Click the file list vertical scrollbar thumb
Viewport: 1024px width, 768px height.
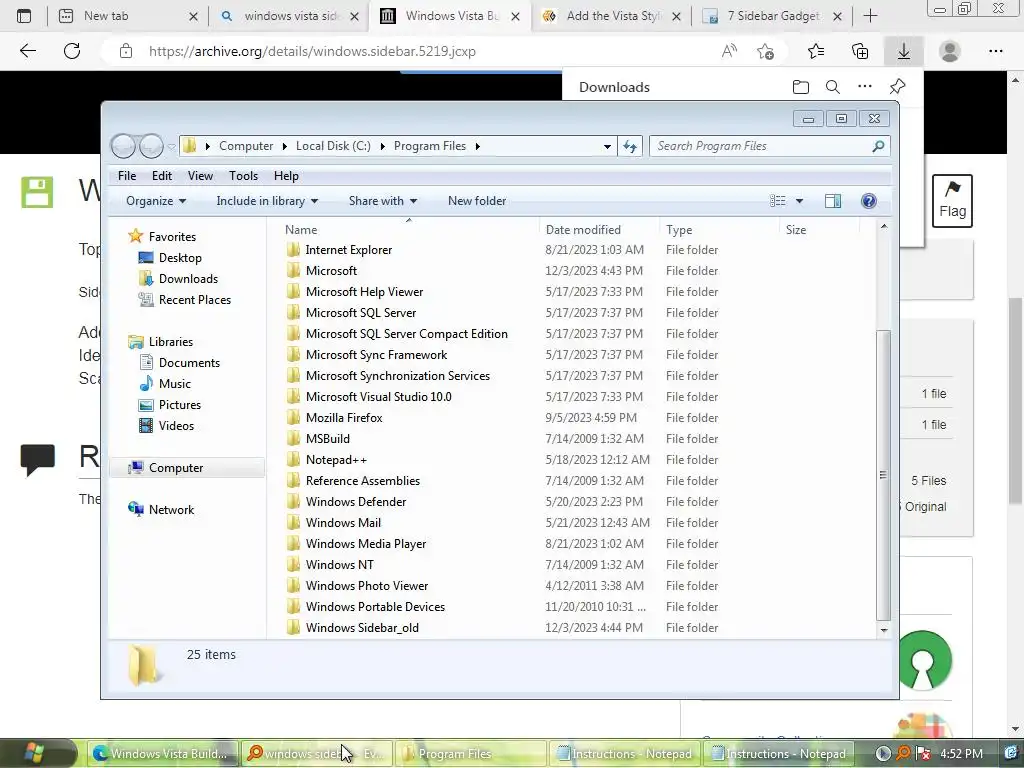click(x=883, y=475)
